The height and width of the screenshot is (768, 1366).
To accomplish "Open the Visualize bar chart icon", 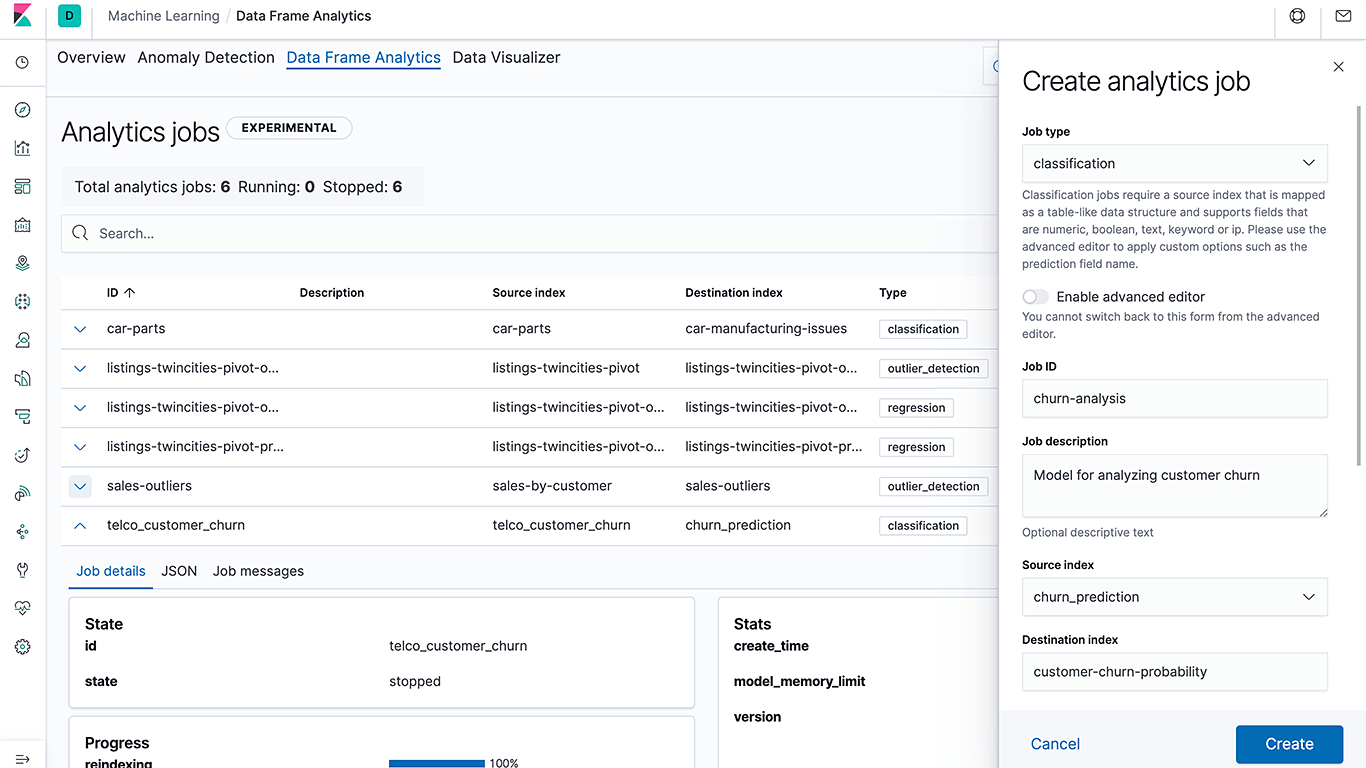I will click(22, 148).
